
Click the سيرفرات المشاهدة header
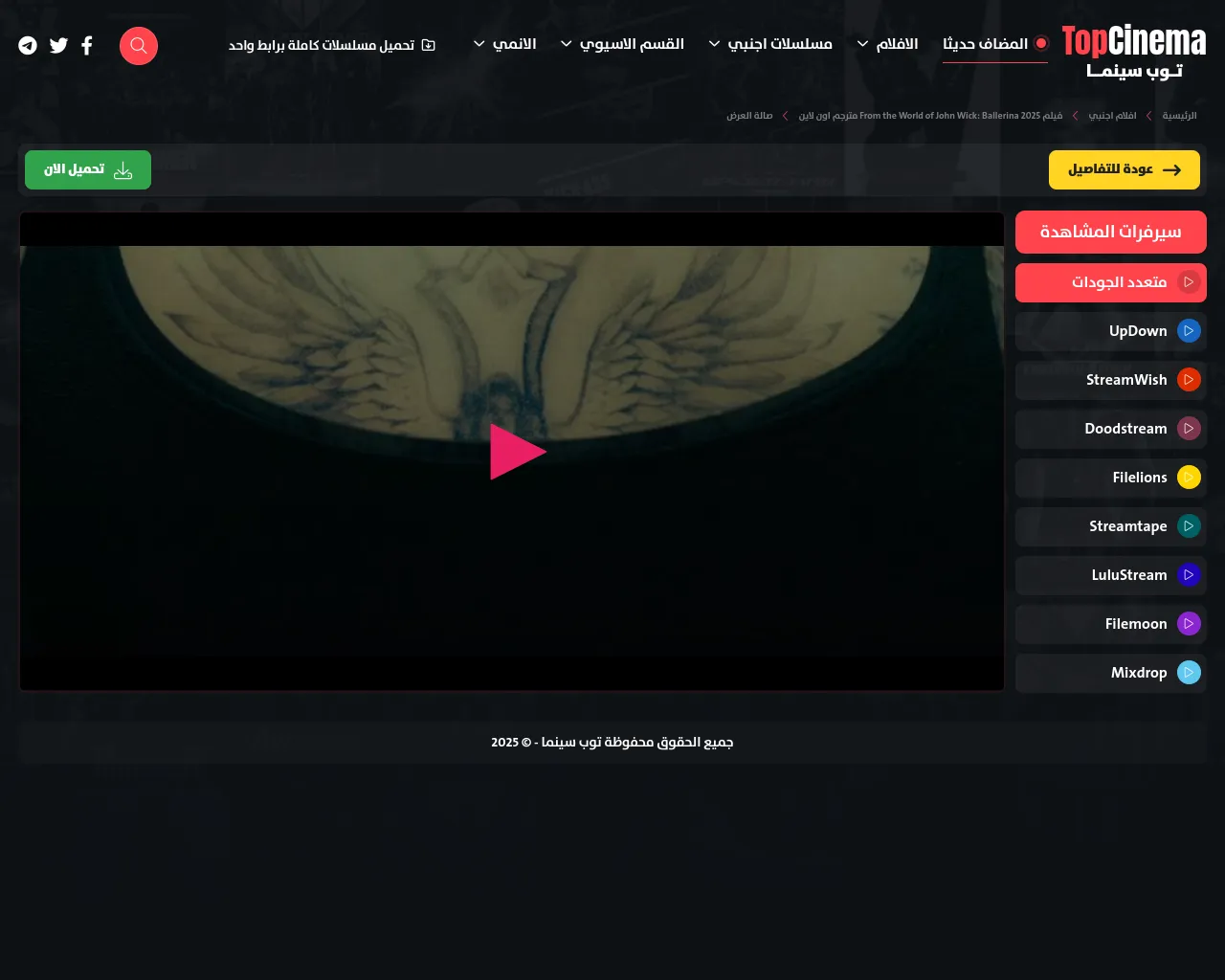click(x=1111, y=233)
